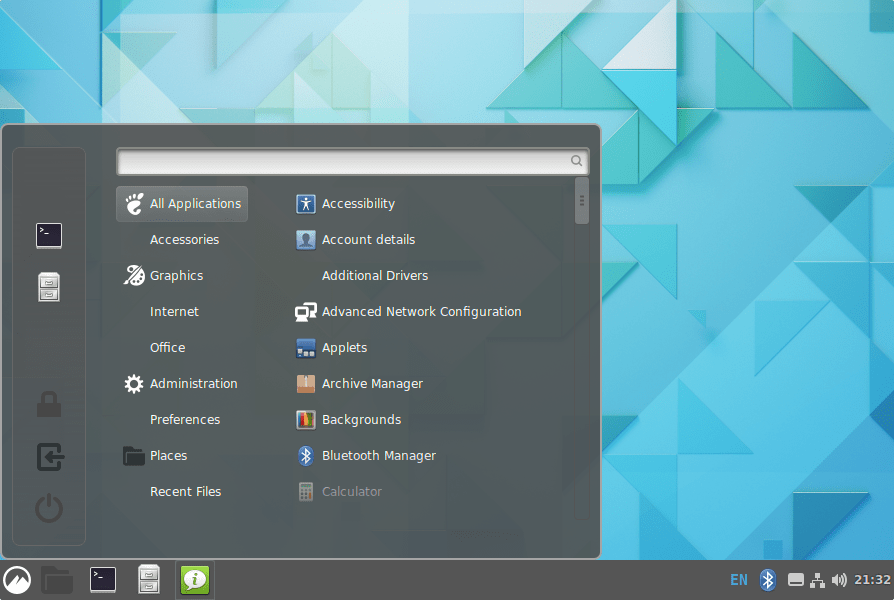This screenshot has width=894, height=600.
Task: Select the Accessories category
Action: coord(184,240)
